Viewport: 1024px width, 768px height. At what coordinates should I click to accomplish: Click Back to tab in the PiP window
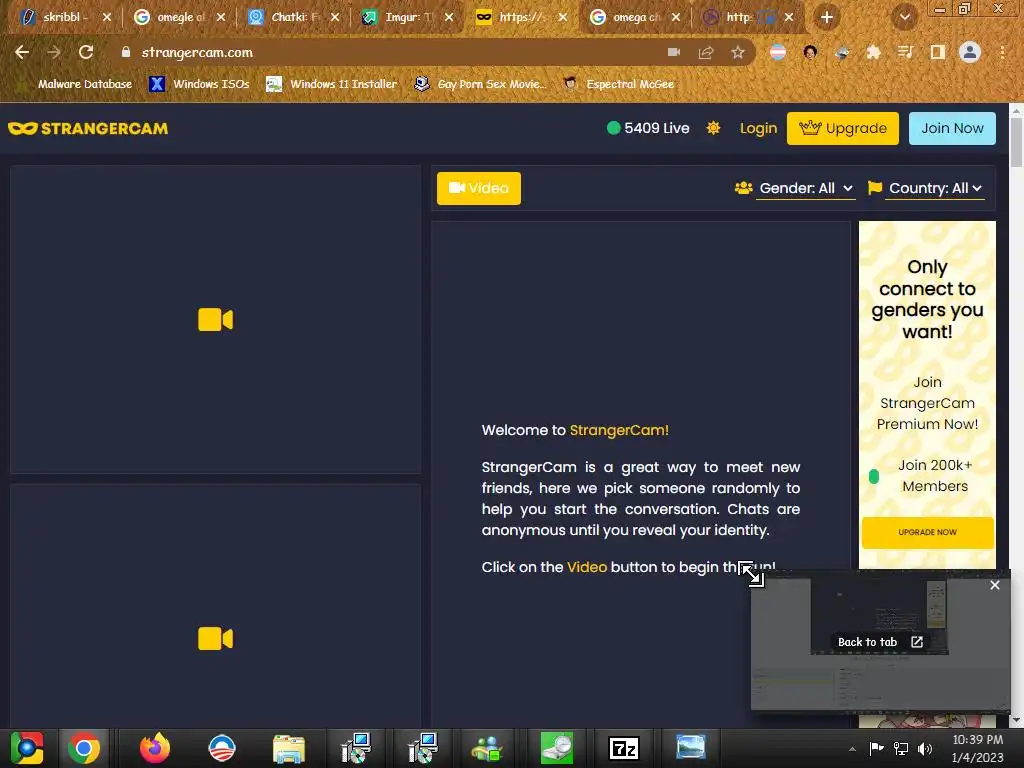pyautogui.click(x=879, y=642)
